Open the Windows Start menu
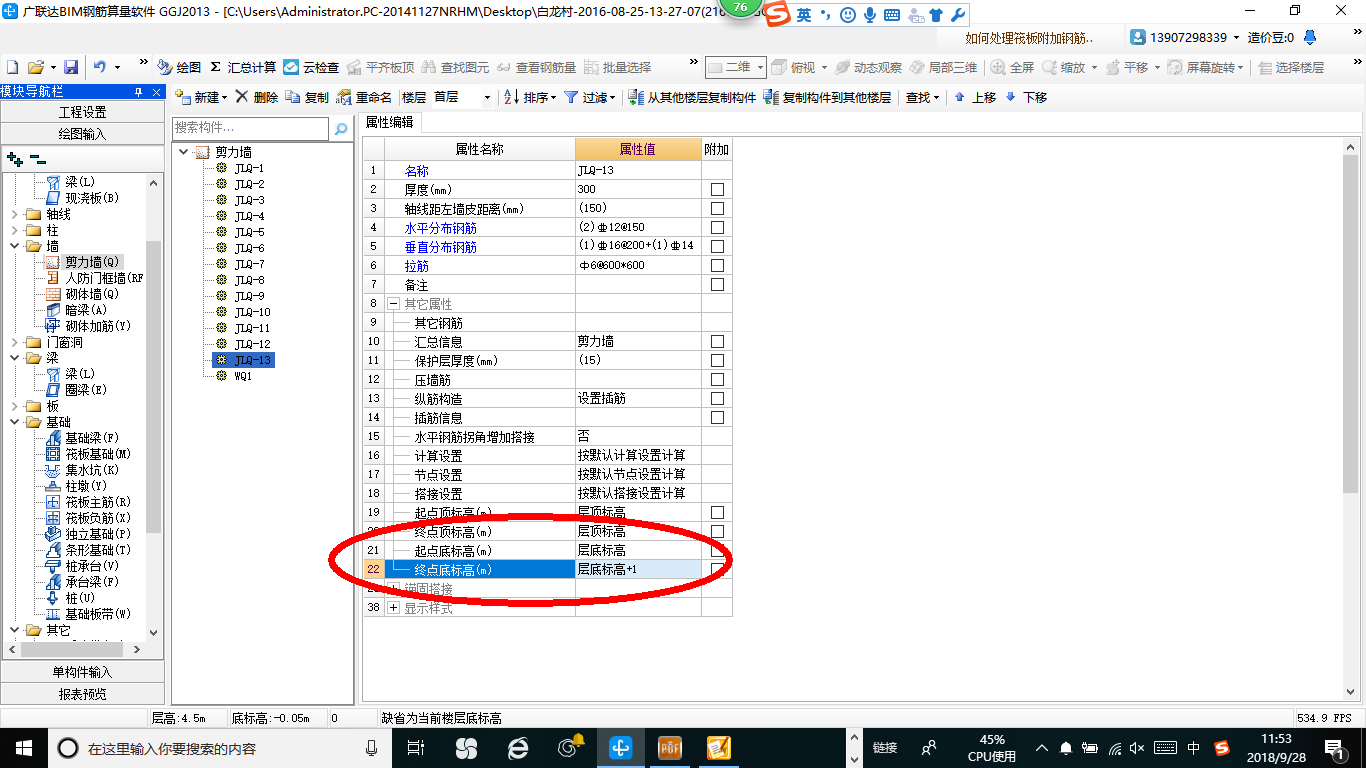This screenshot has width=1366, height=768. tap(22, 747)
